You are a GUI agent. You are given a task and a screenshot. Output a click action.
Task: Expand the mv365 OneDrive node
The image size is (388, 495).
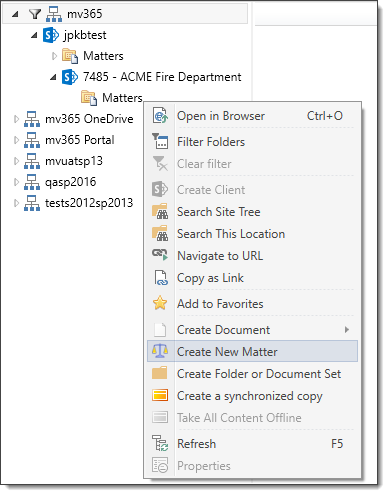click(x=16, y=119)
